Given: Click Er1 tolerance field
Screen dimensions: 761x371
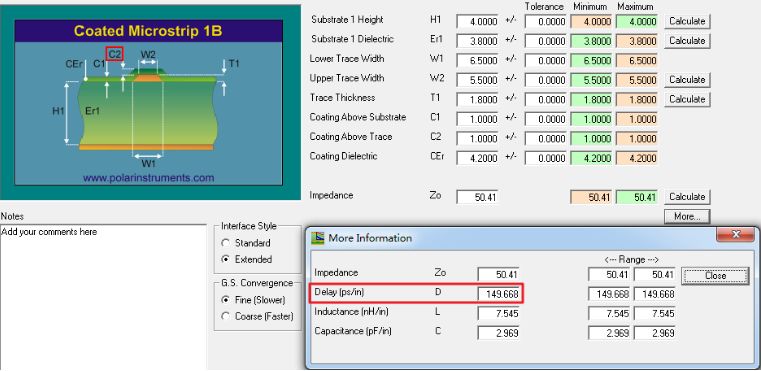Looking at the screenshot, I should coord(546,41).
